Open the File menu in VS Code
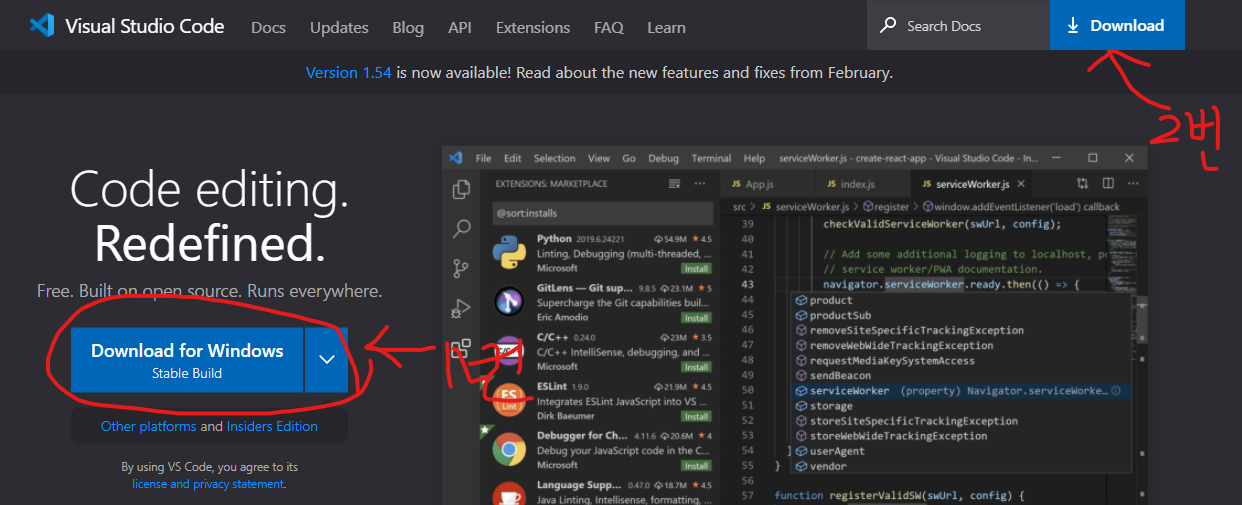 484,158
